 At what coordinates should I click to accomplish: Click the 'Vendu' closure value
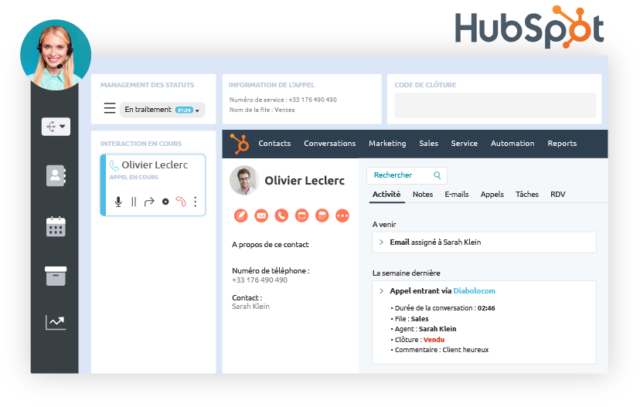coord(433,340)
